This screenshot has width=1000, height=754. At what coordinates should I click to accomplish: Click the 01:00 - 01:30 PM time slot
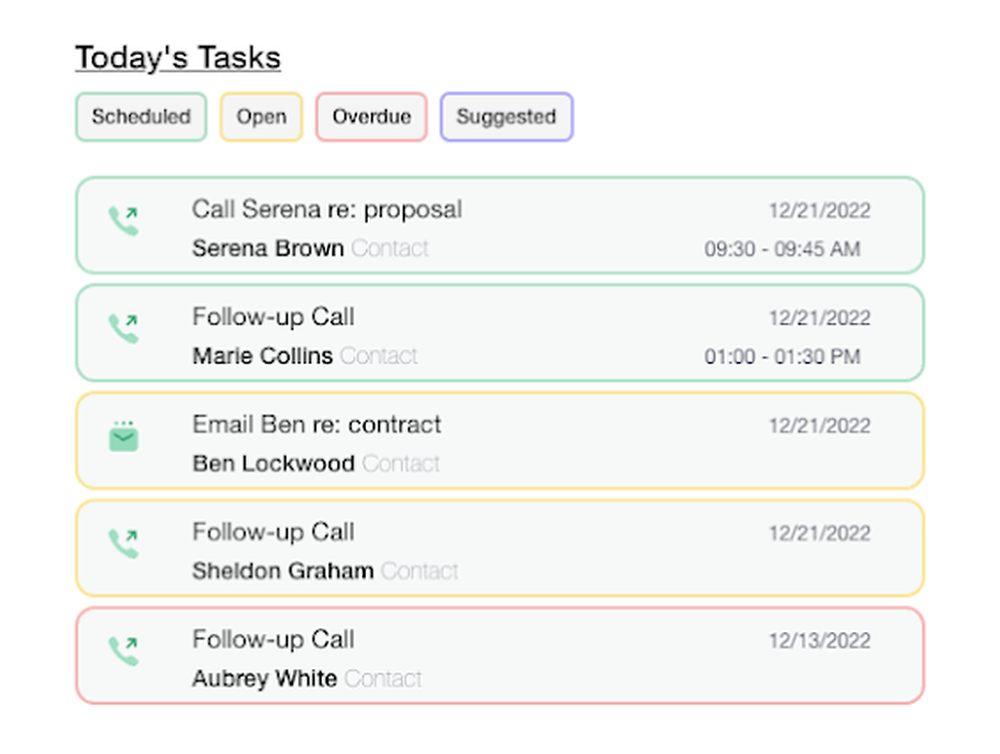782,357
